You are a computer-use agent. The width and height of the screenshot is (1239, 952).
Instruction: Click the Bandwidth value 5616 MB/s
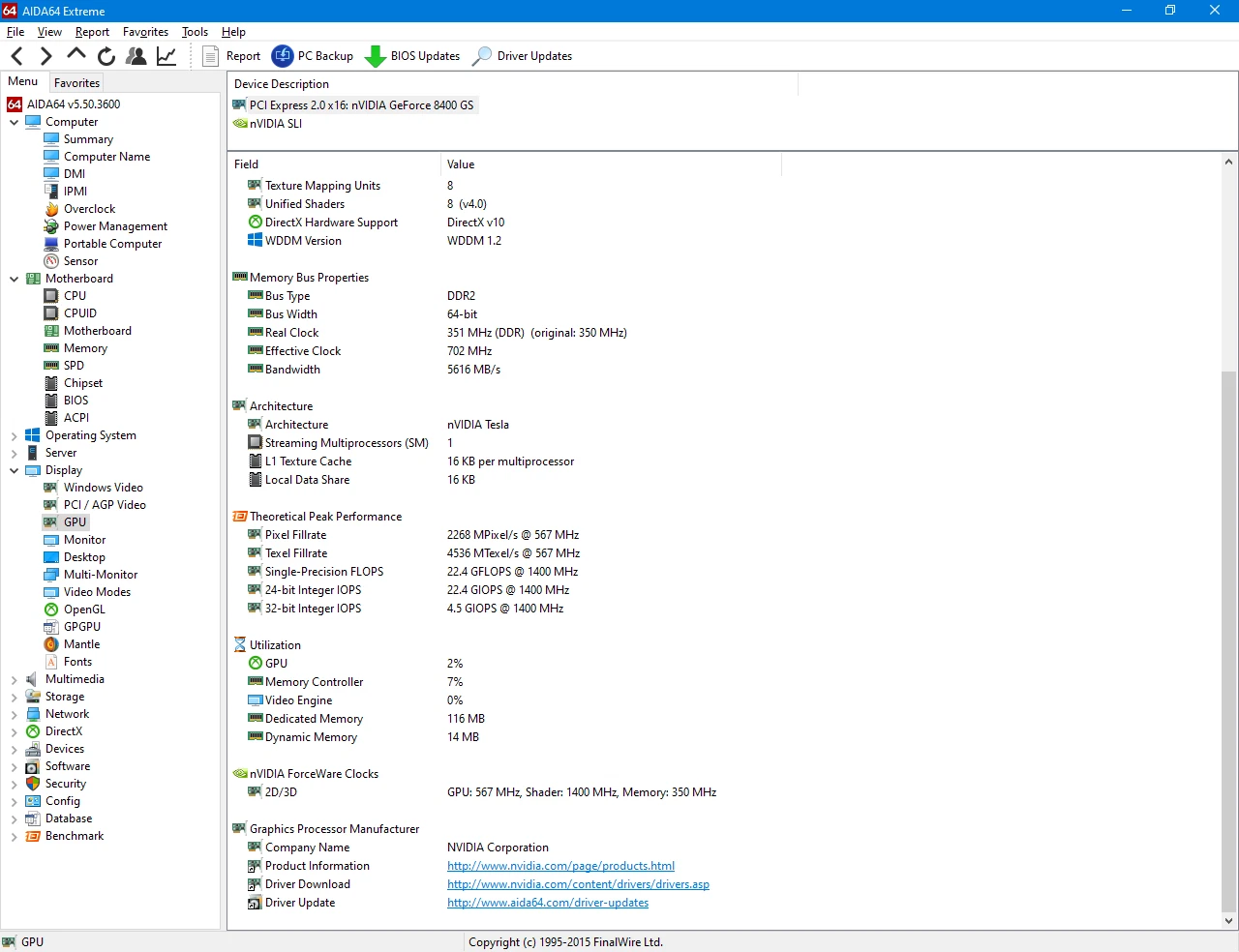pyautogui.click(x=473, y=370)
